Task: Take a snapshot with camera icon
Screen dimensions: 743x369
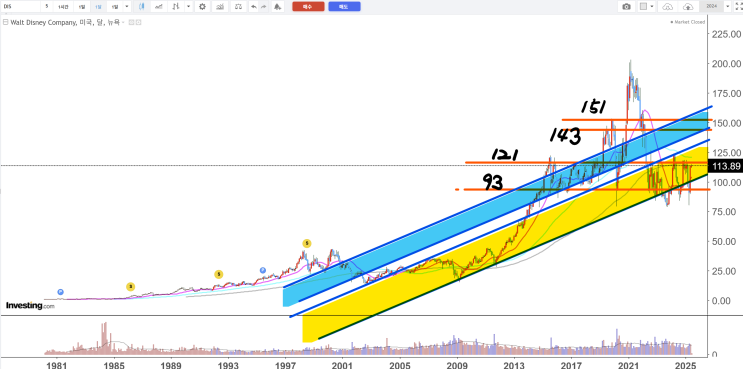Action: click(626, 7)
